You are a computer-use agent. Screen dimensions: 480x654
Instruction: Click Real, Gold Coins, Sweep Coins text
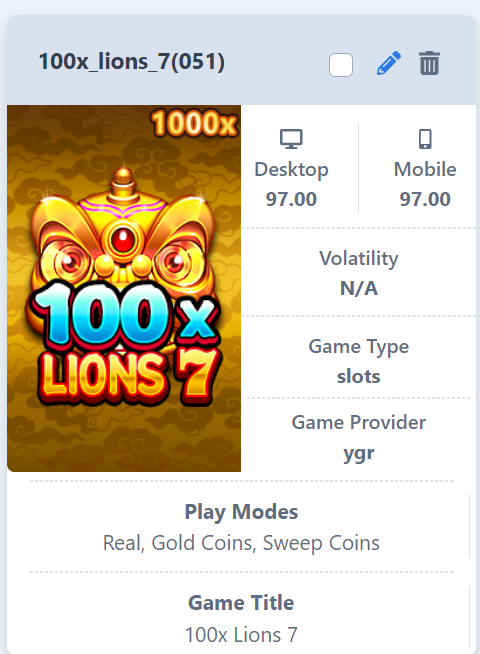[241, 543]
